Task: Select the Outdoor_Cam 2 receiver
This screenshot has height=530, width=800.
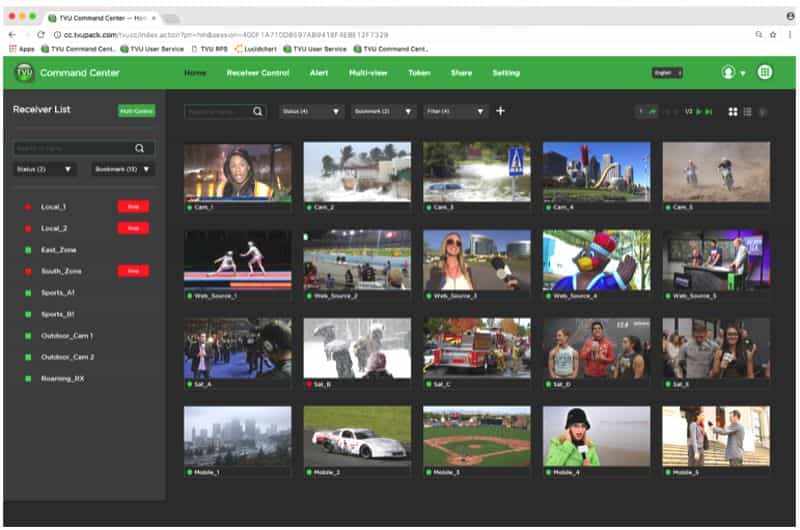Action: click(67, 357)
